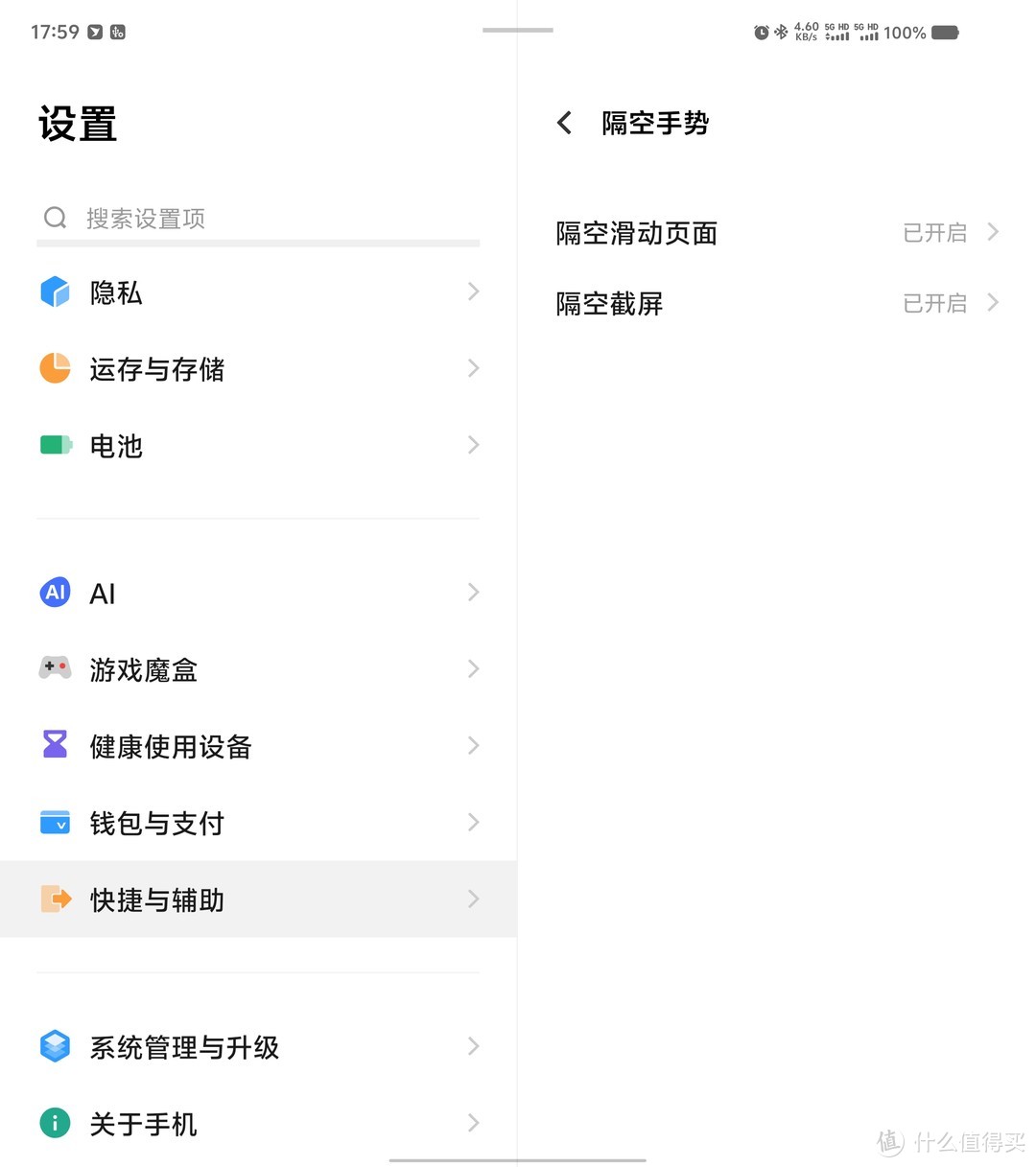
Task: Select the 健康使用设备 hourglass icon
Action: point(55,745)
